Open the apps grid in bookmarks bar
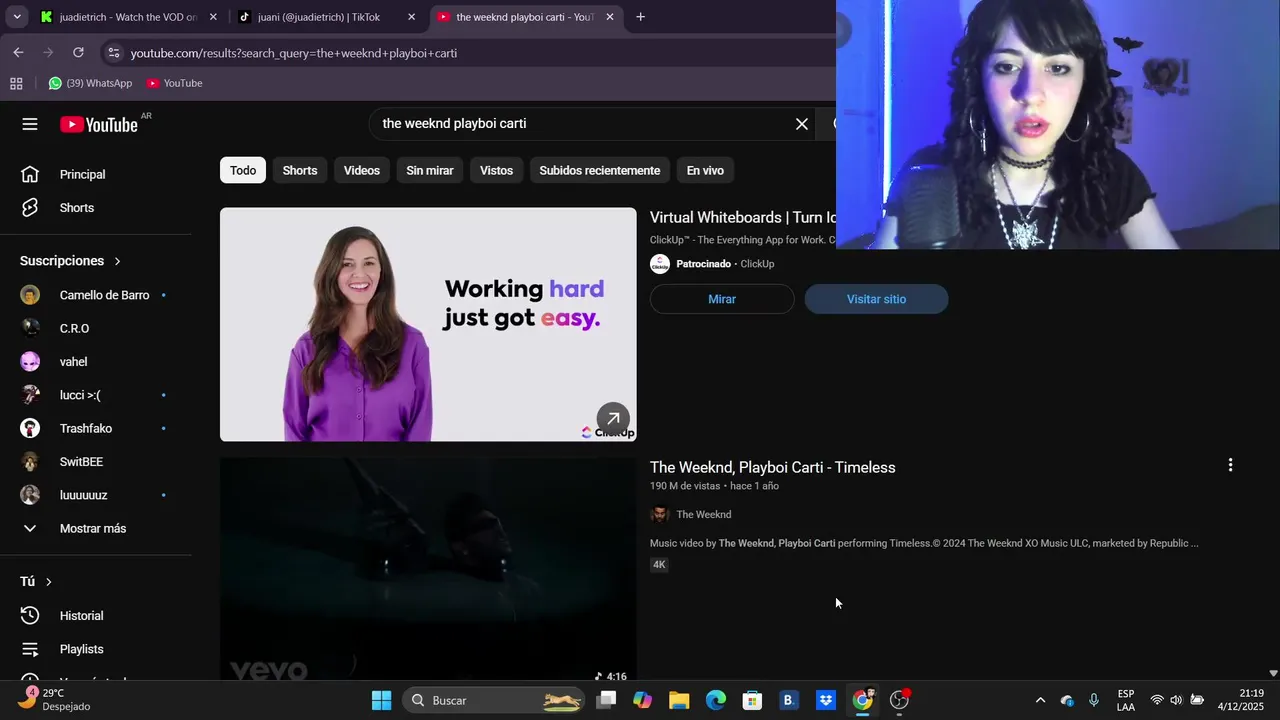 click(x=16, y=83)
